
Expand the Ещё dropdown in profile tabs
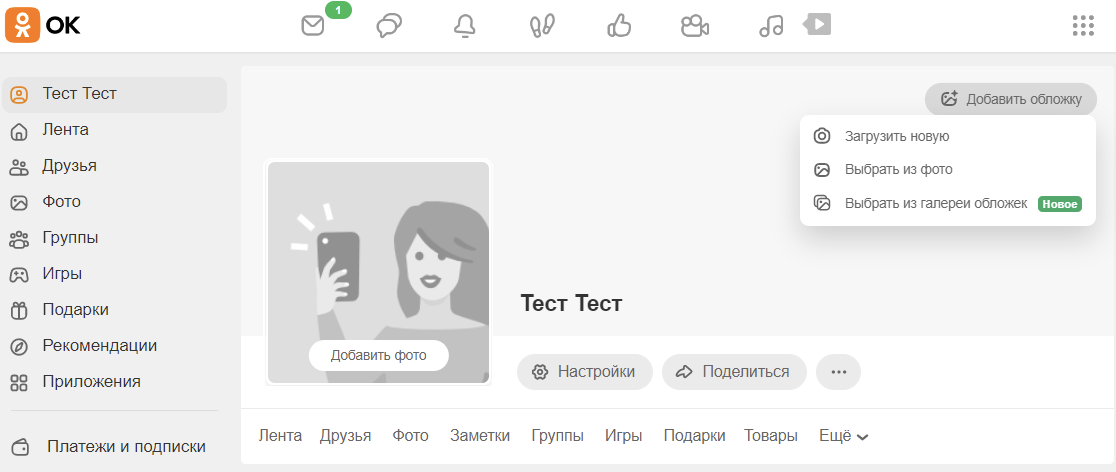pos(843,436)
